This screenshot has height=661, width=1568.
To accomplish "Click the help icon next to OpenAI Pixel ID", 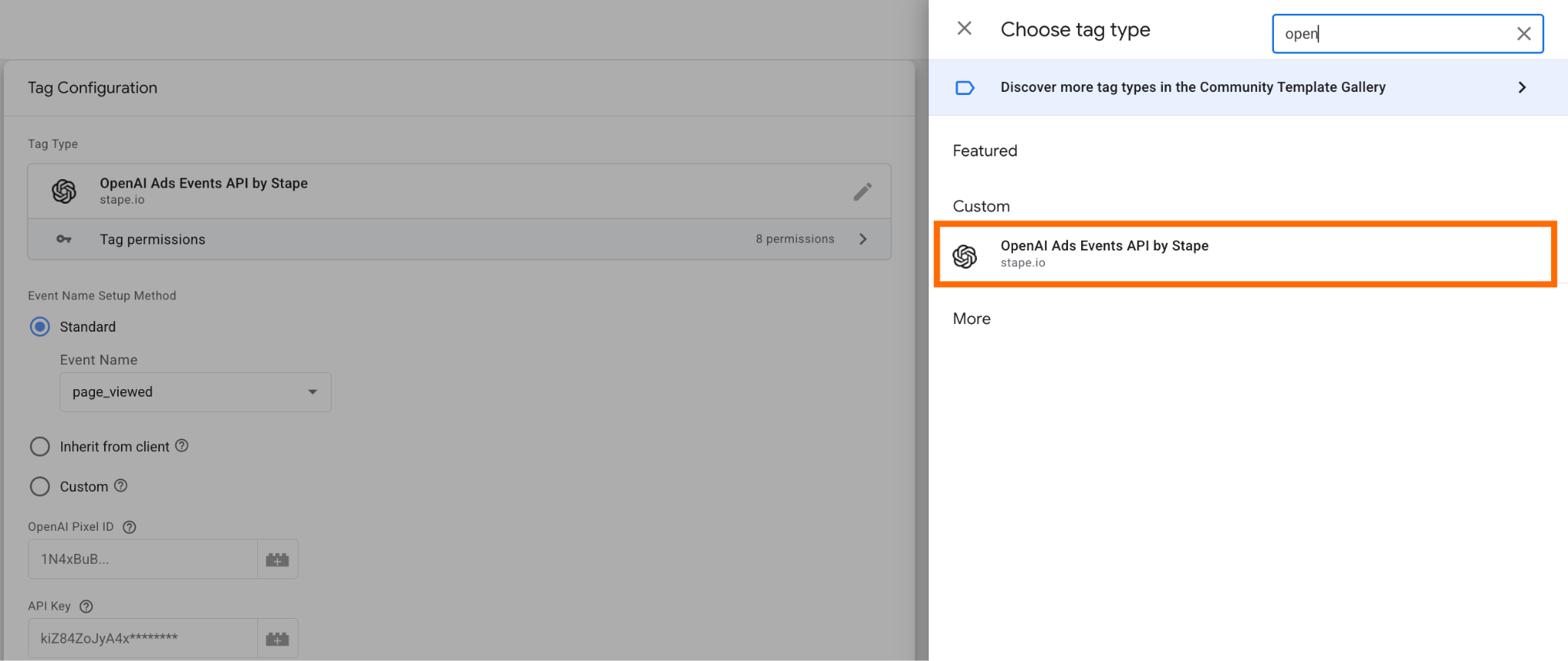I will (129, 527).
